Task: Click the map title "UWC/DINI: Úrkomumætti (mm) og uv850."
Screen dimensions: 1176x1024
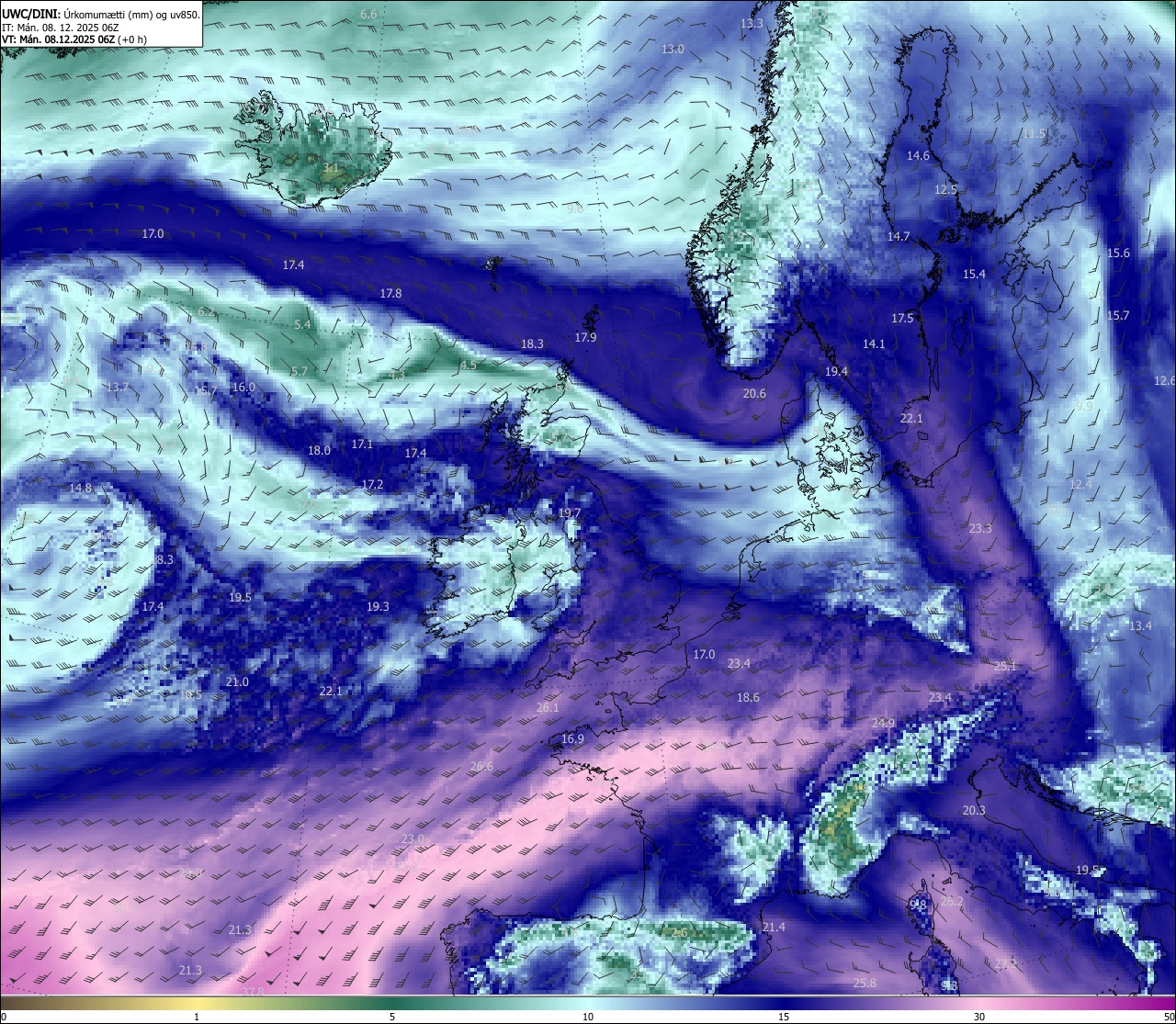Action: pyautogui.click(x=100, y=15)
